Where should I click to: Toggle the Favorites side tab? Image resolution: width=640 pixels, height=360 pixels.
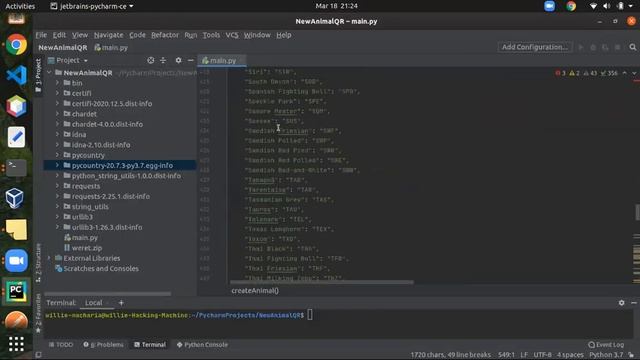click(38, 313)
